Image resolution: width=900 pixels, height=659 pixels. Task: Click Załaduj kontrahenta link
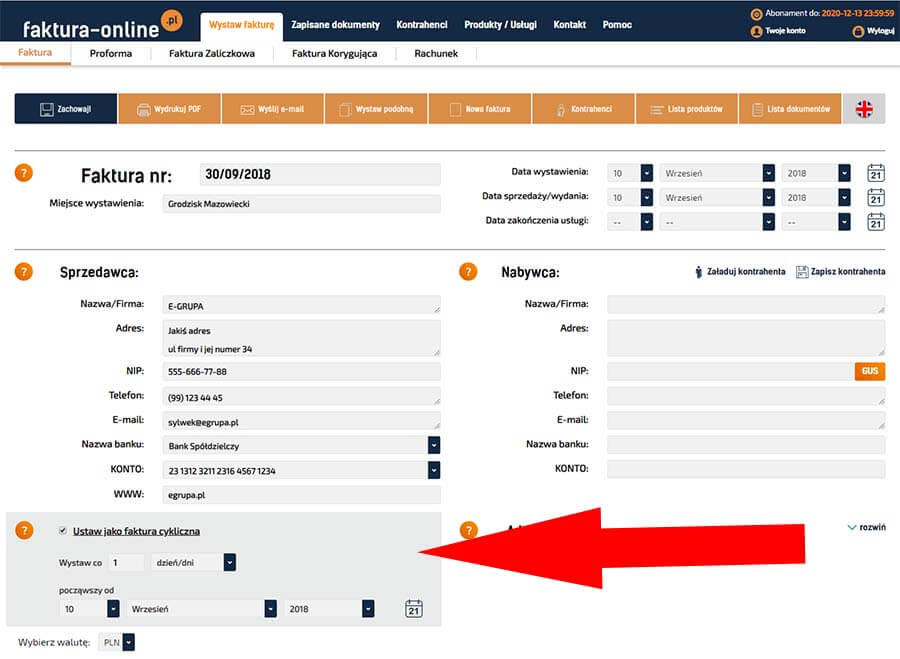pyautogui.click(x=740, y=272)
